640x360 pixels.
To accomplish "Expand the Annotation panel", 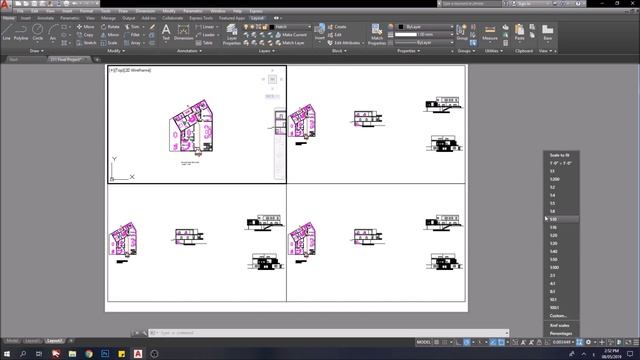I will pyautogui.click(x=189, y=51).
